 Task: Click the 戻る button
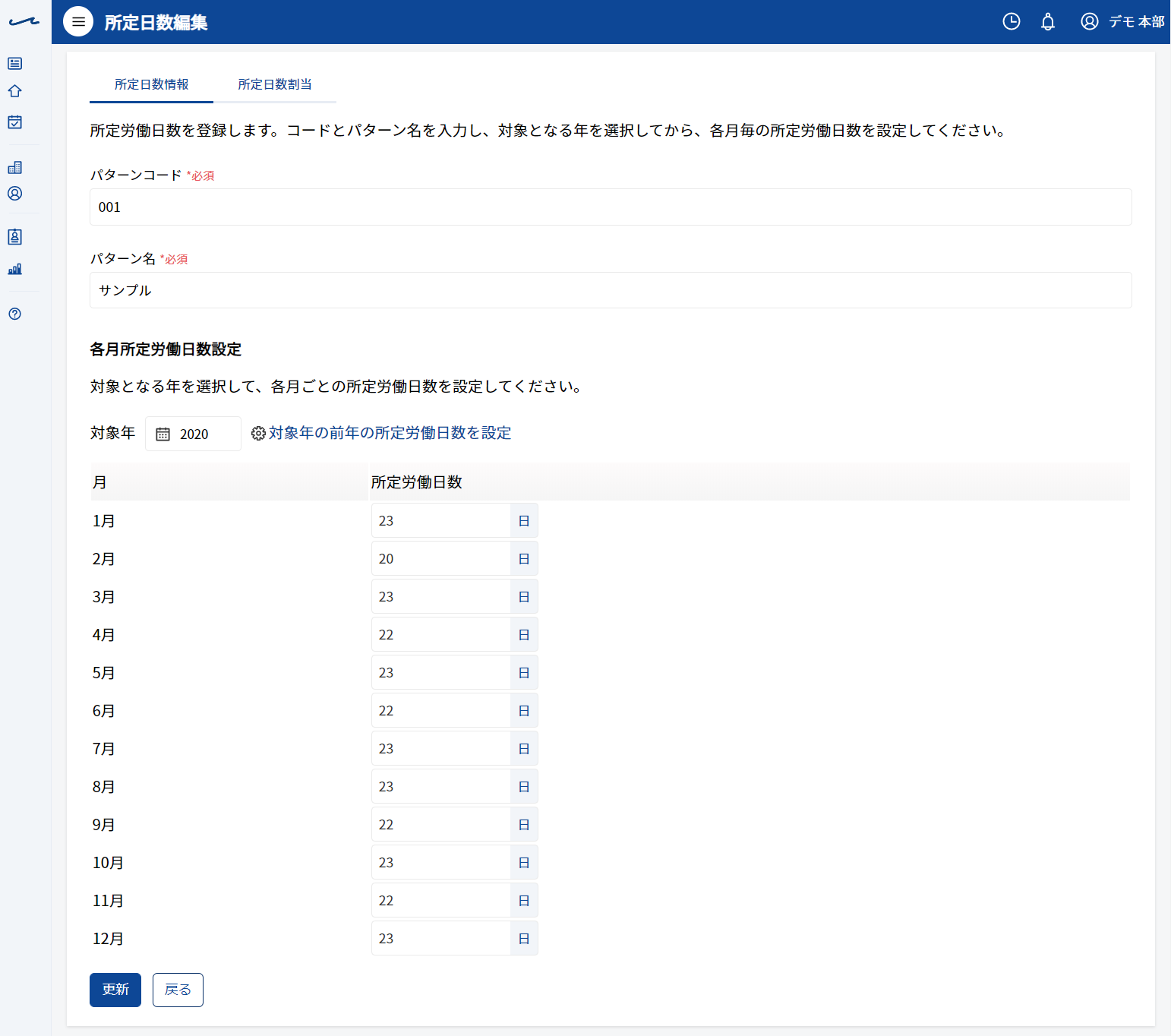tap(178, 990)
